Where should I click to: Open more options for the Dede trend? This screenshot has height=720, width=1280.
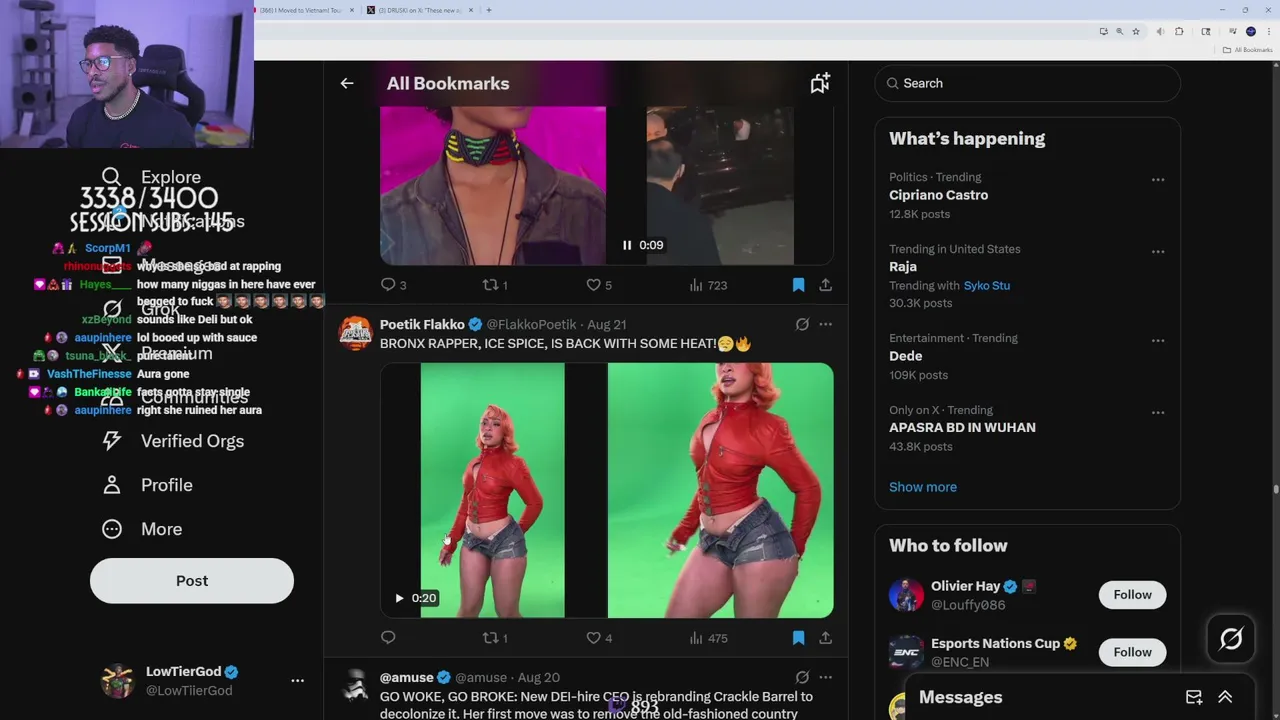pyautogui.click(x=1158, y=341)
